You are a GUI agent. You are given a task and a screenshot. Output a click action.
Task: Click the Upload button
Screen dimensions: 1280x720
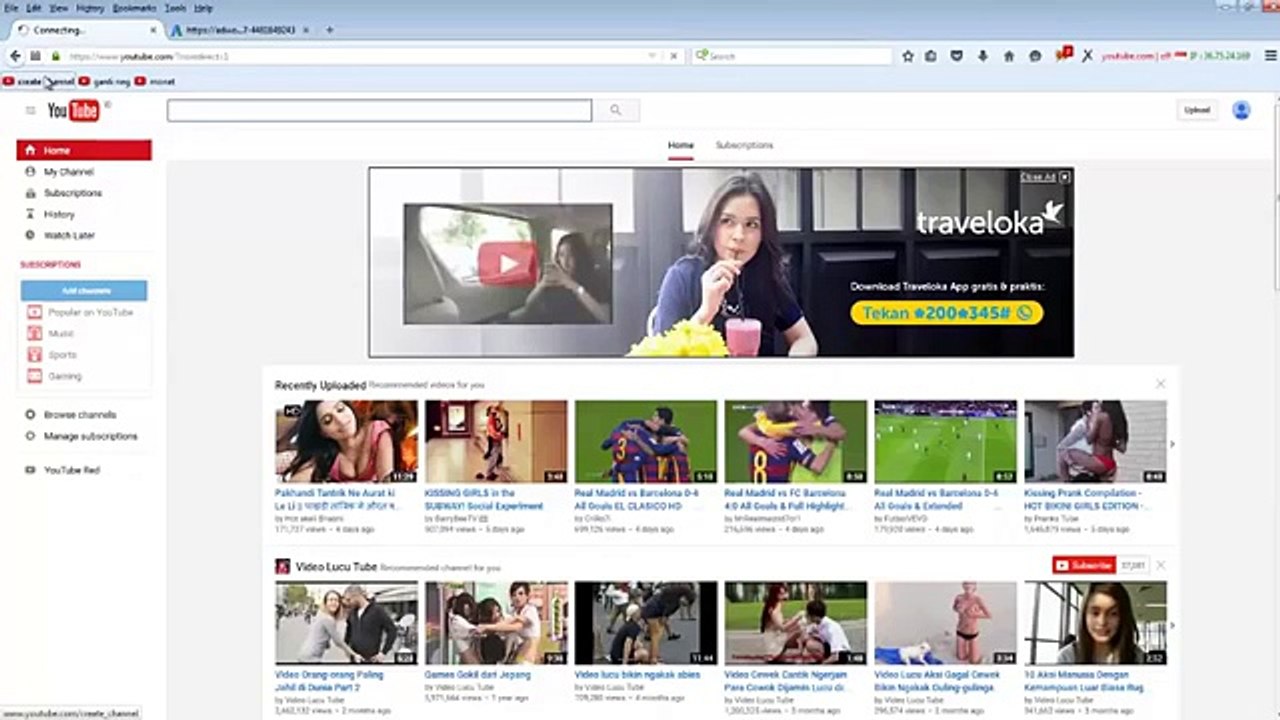1197,110
